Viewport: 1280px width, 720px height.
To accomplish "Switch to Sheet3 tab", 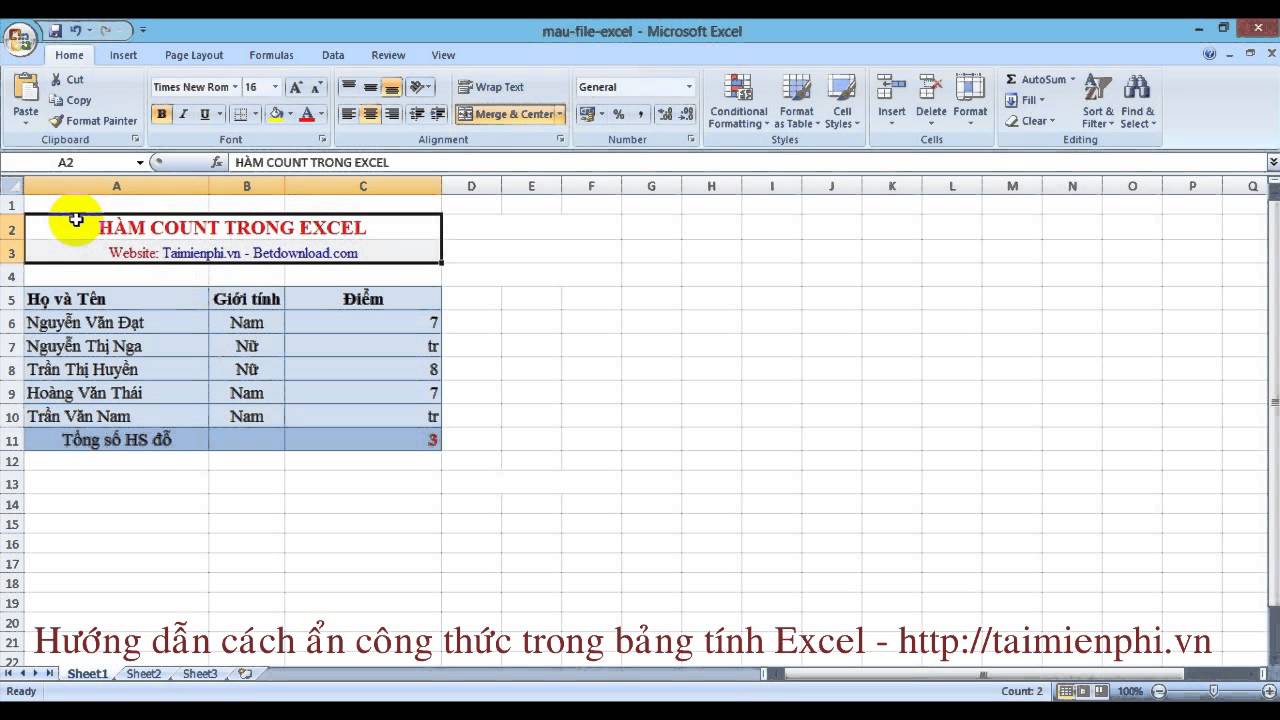I will coord(199,674).
